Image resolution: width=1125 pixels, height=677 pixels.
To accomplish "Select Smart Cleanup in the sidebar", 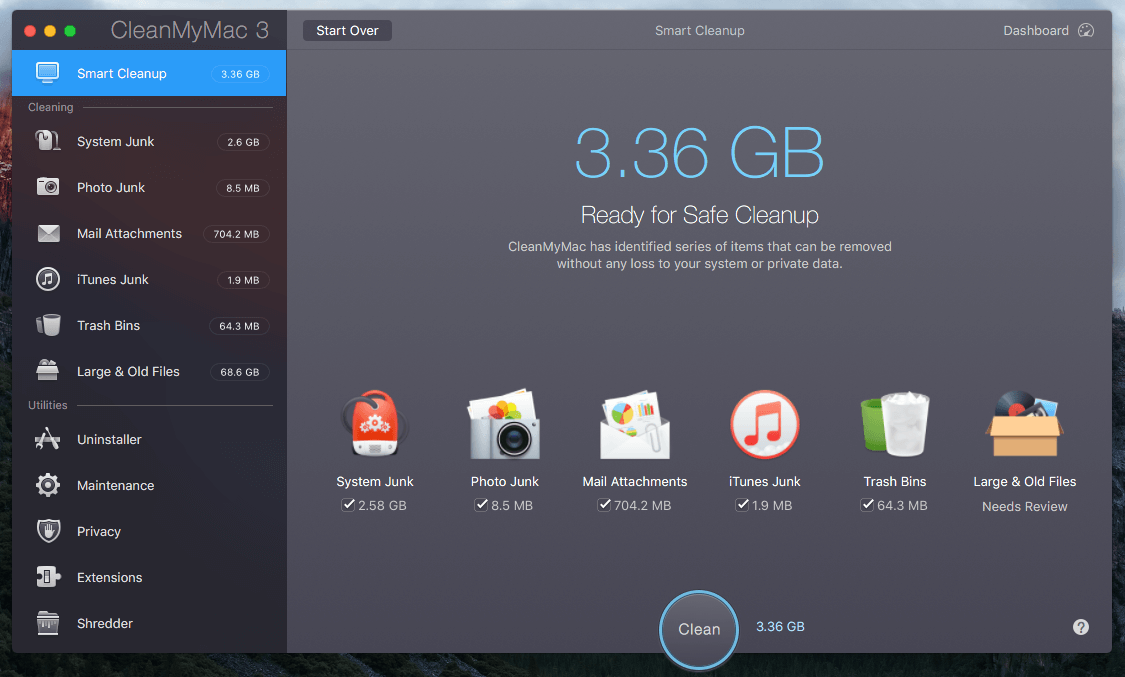I will click(149, 73).
